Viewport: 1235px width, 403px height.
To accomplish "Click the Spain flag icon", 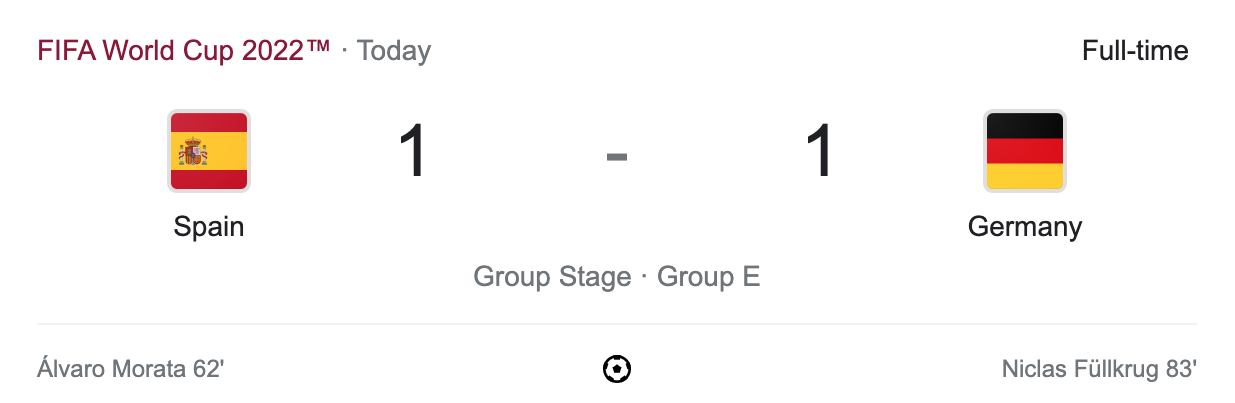I will pyautogui.click(x=208, y=151).
